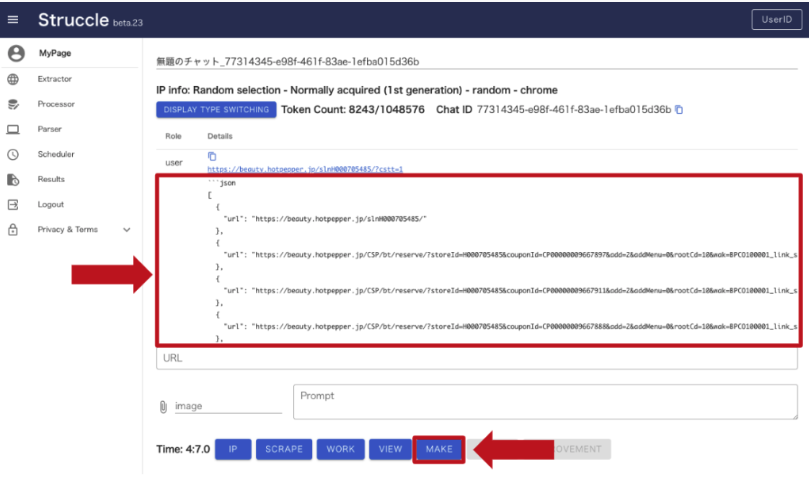Click the Logout exit icon

point(13,205)
